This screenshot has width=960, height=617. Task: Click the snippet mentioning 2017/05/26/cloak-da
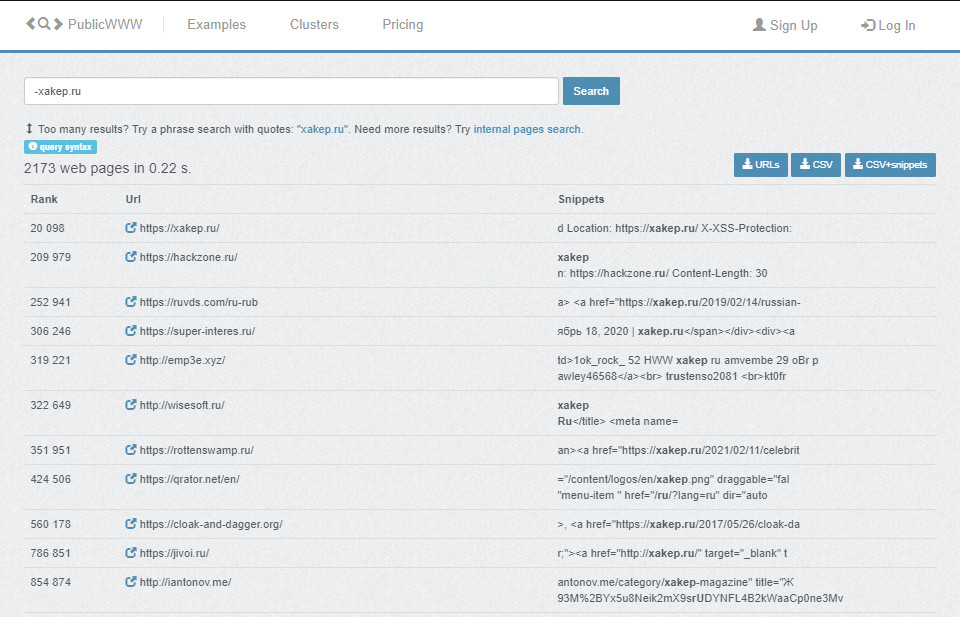678,525
